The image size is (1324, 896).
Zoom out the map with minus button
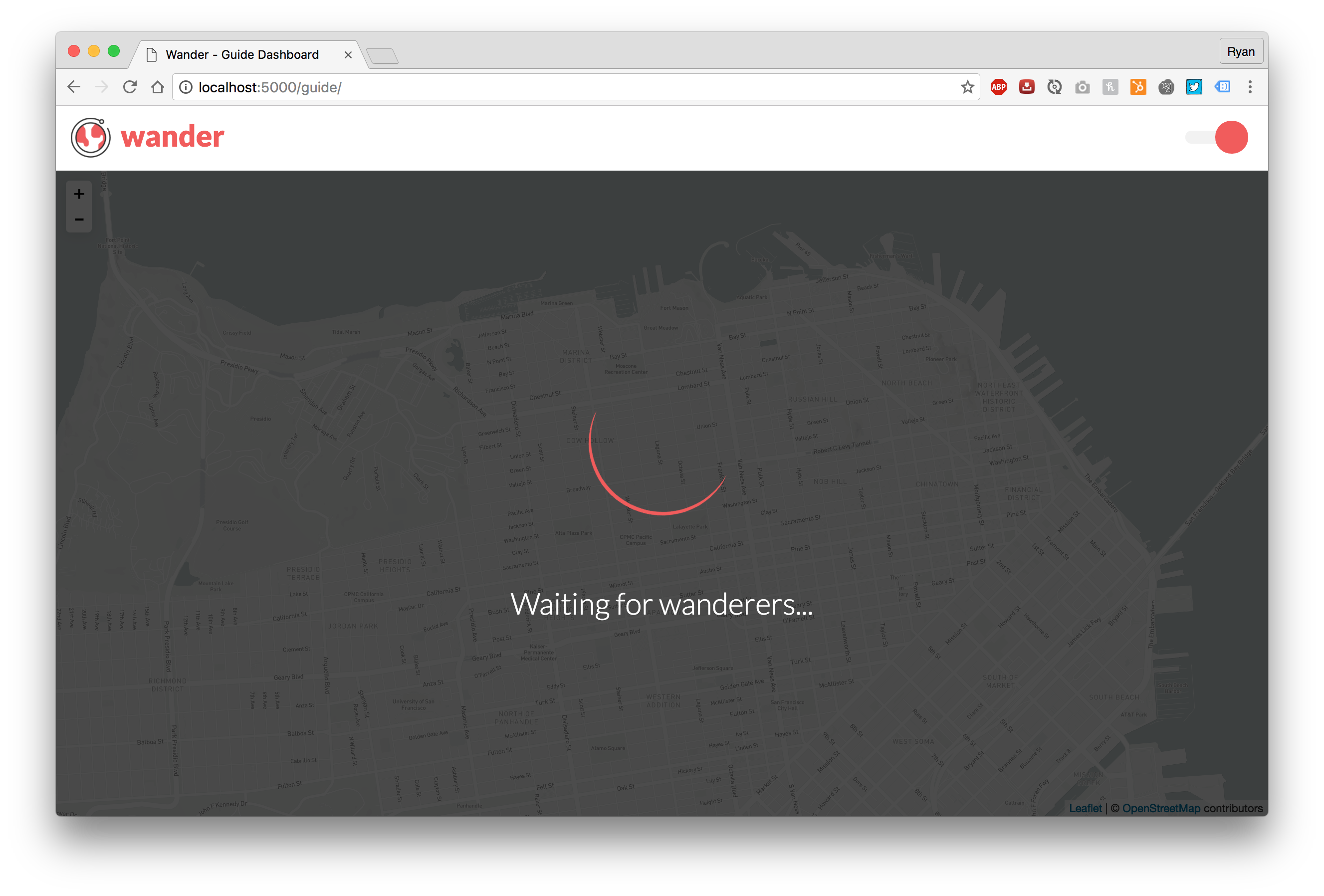79,220
